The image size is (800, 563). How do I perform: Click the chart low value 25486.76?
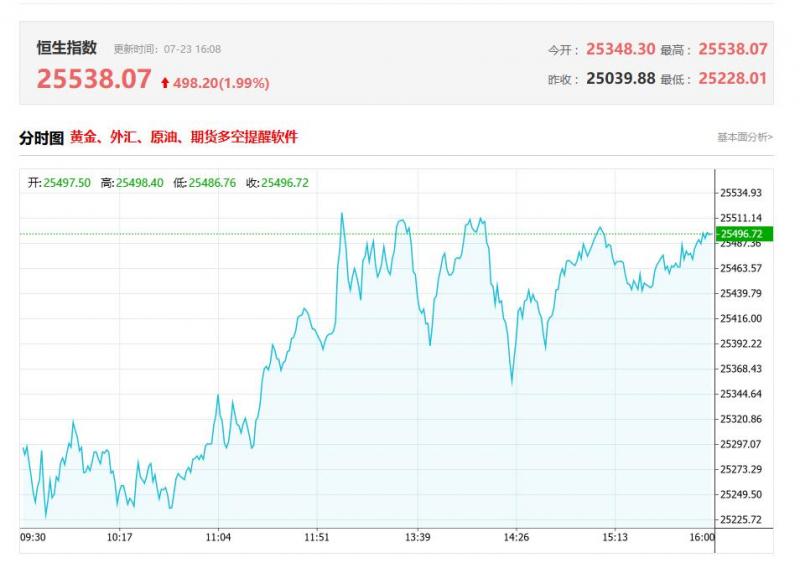pyautogui.click(x=212, y=183)
